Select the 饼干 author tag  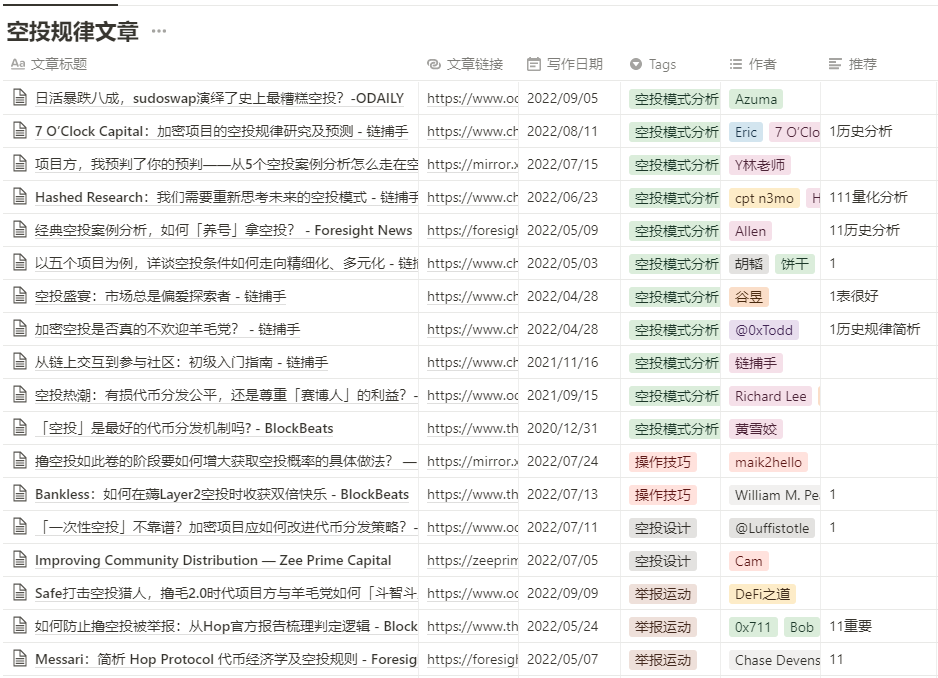pyautogui.click(x=794, y=264)
